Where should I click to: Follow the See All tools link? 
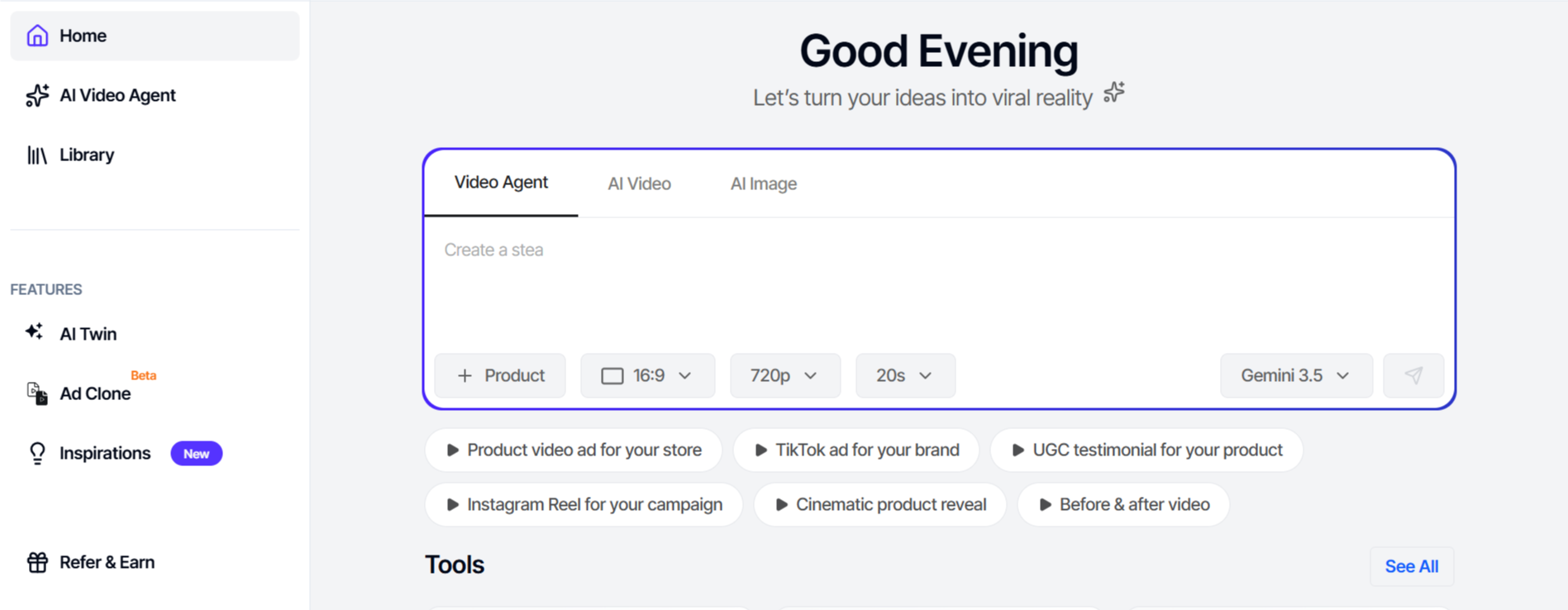coord(1411,566)
